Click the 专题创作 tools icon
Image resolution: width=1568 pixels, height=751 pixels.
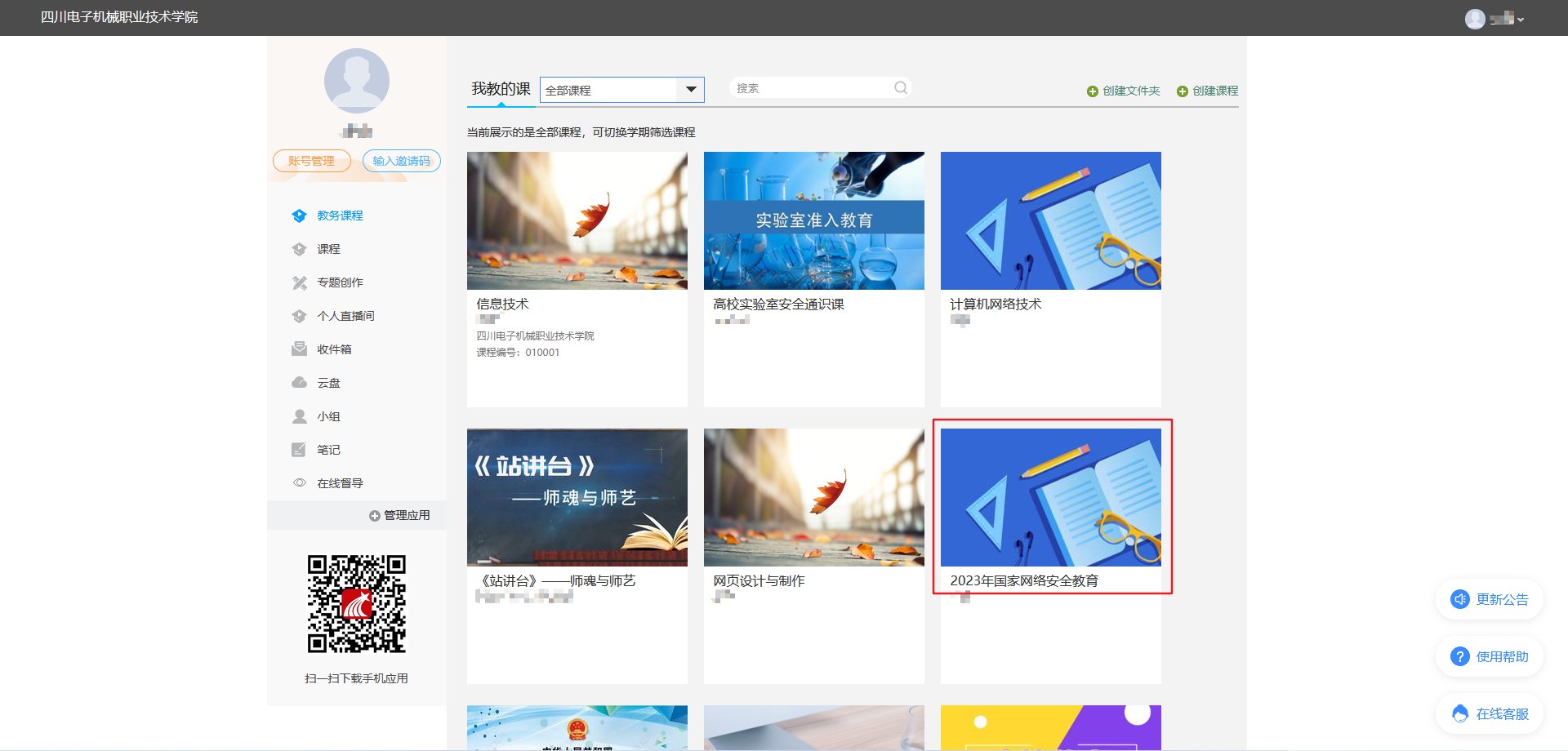[299, 282]
